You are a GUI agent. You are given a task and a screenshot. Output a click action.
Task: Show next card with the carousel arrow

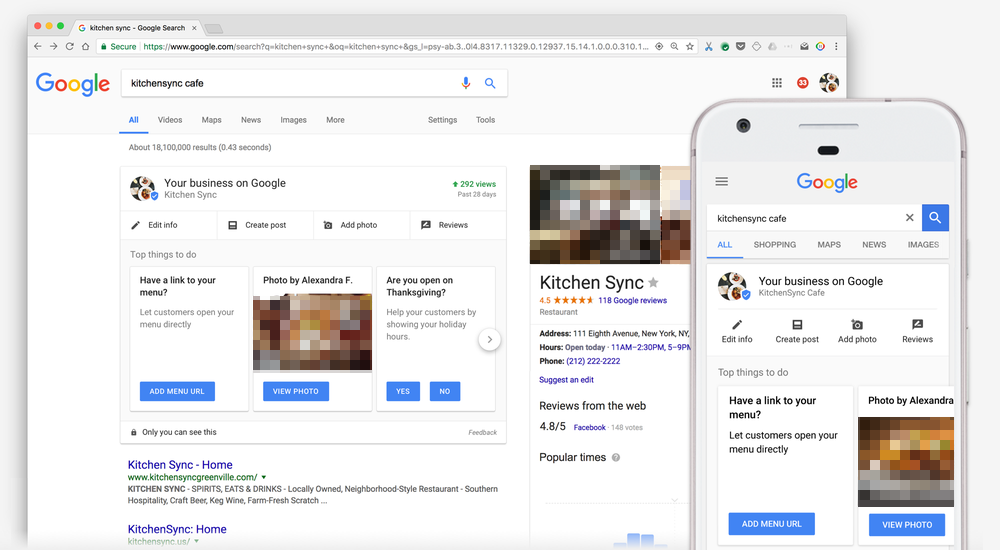point(489,340)
